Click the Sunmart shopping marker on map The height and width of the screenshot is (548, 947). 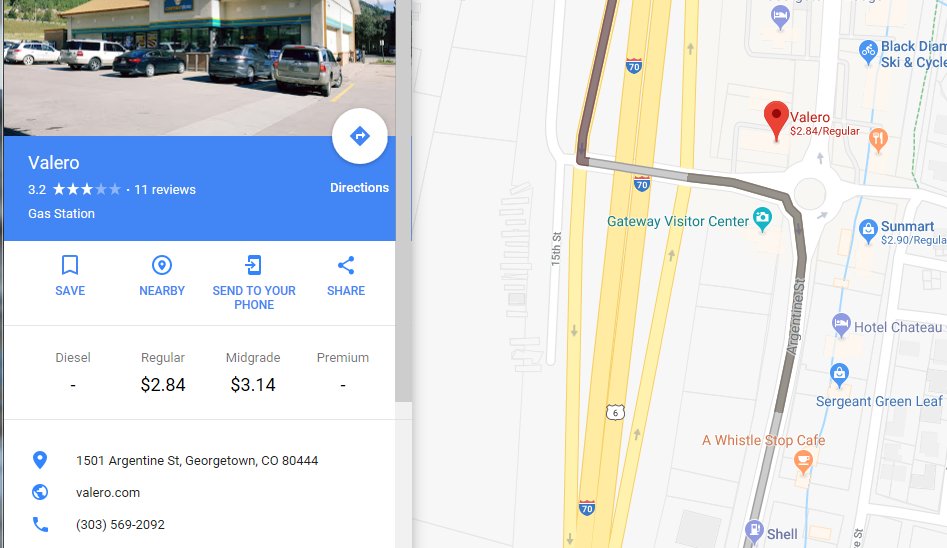pyautogui.click(x=868, y=231)
